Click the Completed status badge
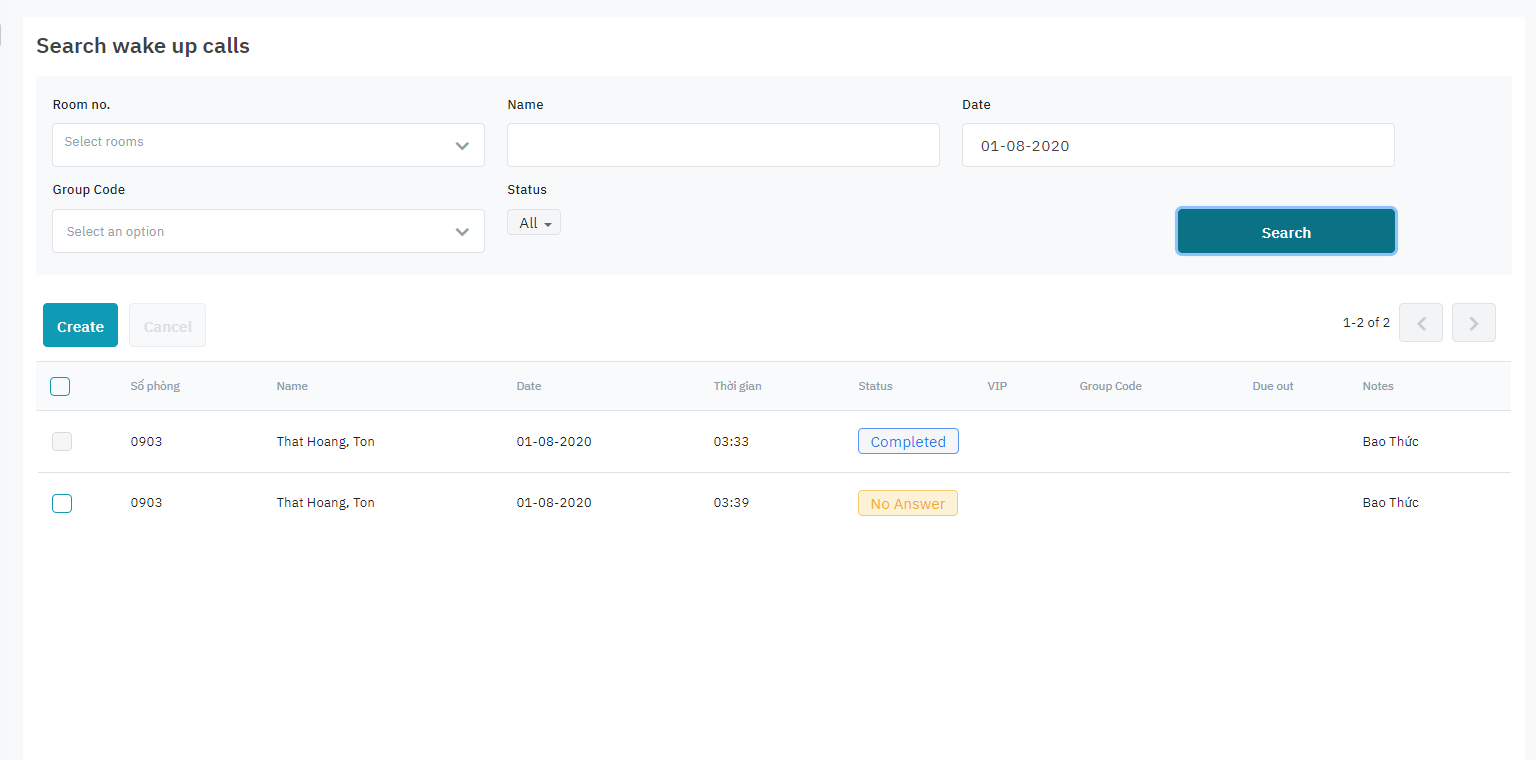Image resolution: width=1536 pixels, height=760 pixels. 908,442
